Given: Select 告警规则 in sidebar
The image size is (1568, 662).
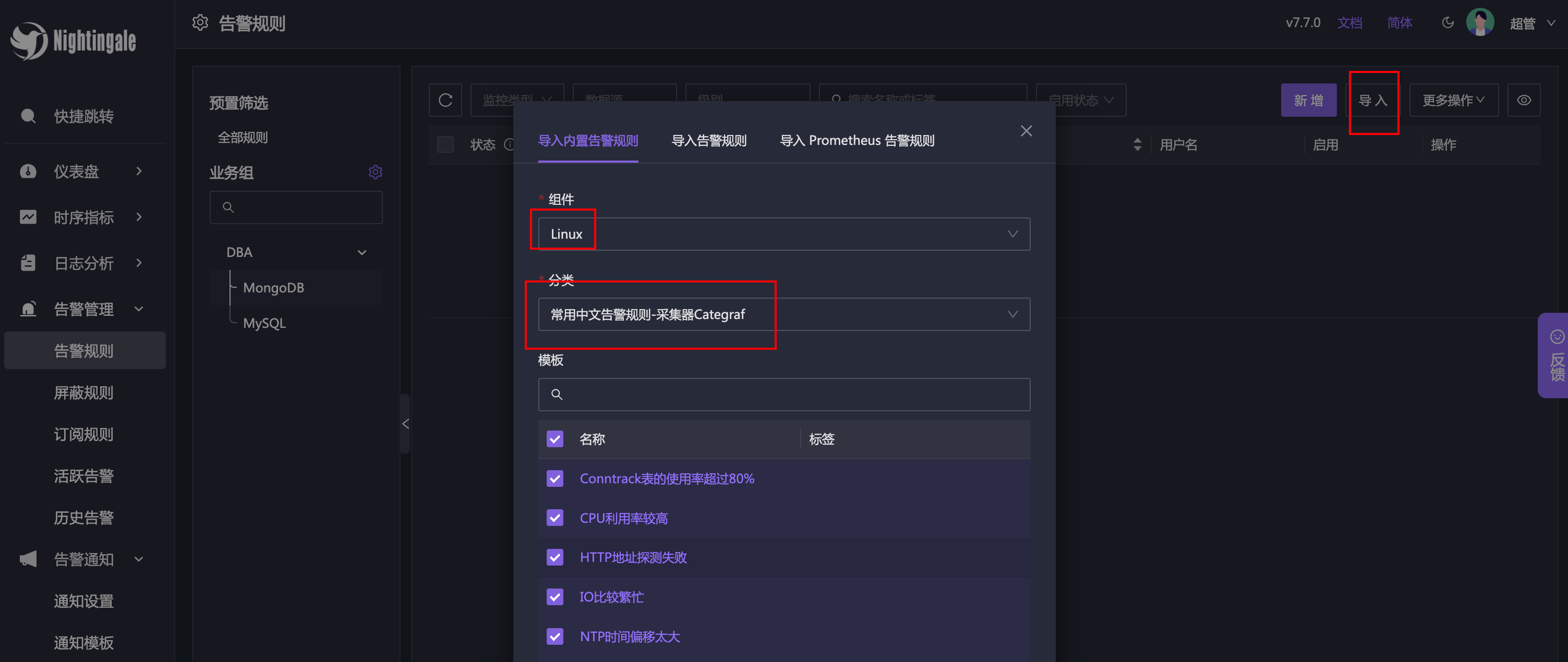Looking at the screenshot, I should pyautogui.click(x=85, y=350).
